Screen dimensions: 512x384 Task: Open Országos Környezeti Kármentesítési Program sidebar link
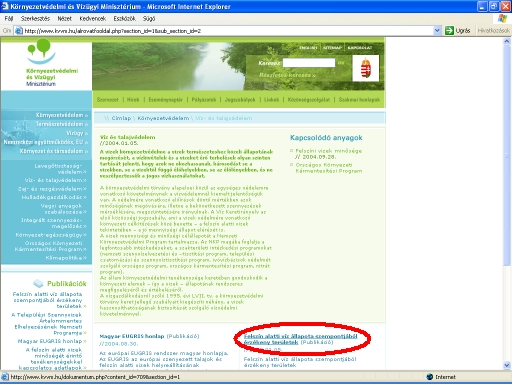tap(51, 246)
